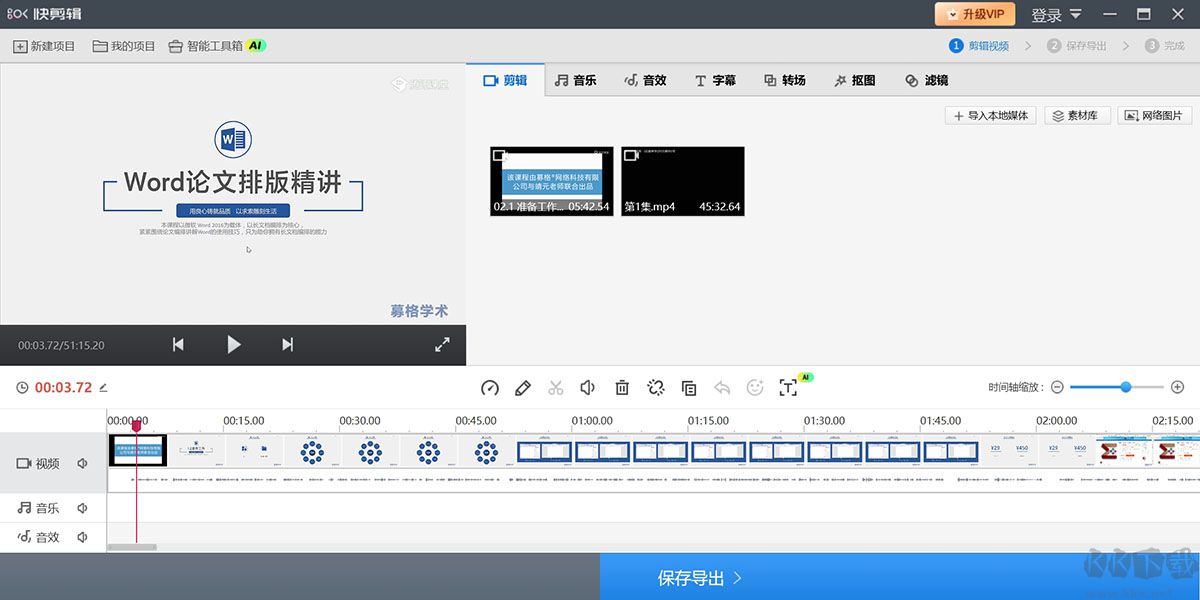
Task: Toggle the 音乐 track audio off
Action: tap(82, 508)
